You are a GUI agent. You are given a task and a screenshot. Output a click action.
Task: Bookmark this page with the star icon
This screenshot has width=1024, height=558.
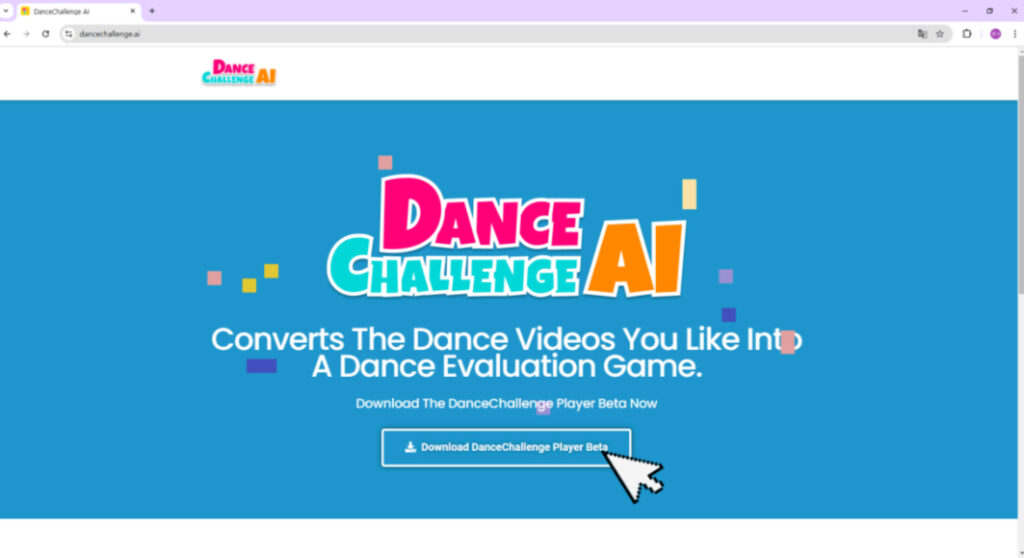pyautogui.click(x=940, y=34)
